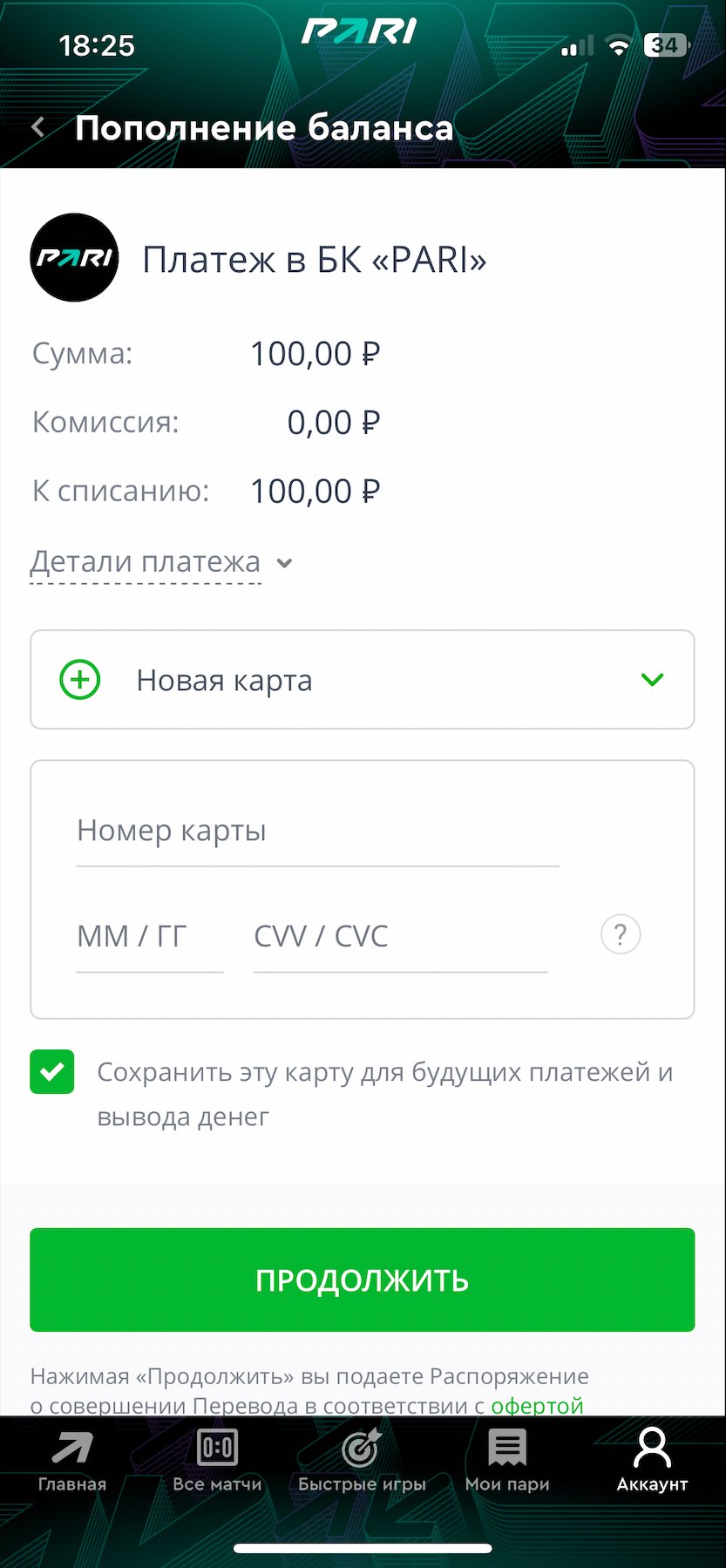Open Быстрые игры target icon
Viewport: 726px width, 1568px height.
click(x=362, y=1449)
